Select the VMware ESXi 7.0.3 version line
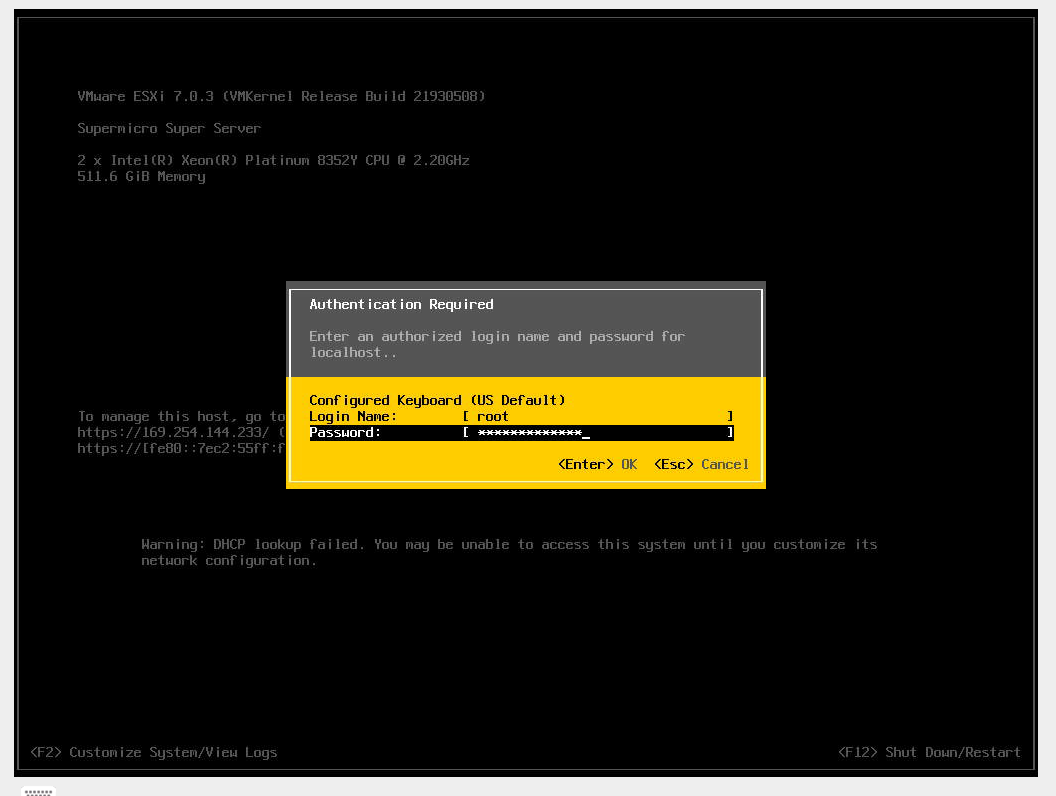This screenshot has height=796, width=1056. pos(281,96)
